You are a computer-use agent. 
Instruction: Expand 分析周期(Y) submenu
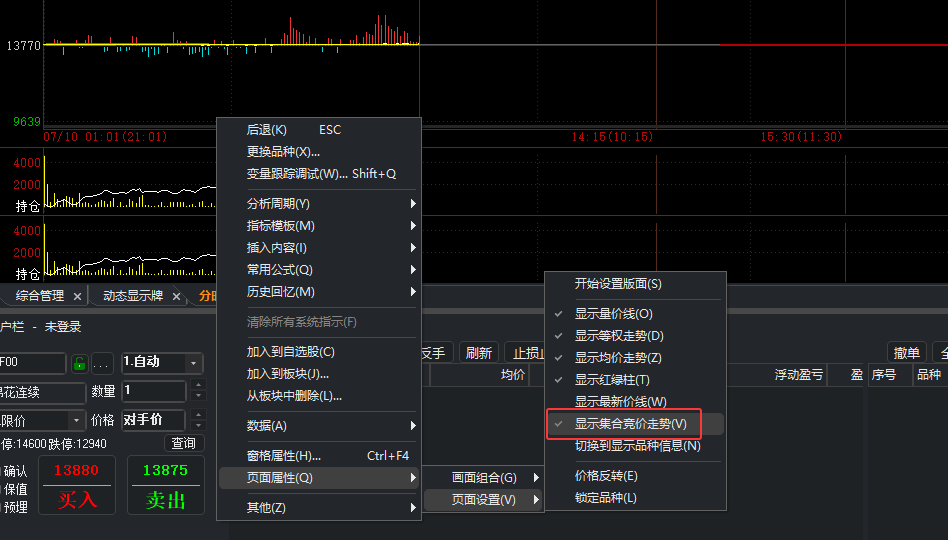pyautogui.click(x=319, y=204)
